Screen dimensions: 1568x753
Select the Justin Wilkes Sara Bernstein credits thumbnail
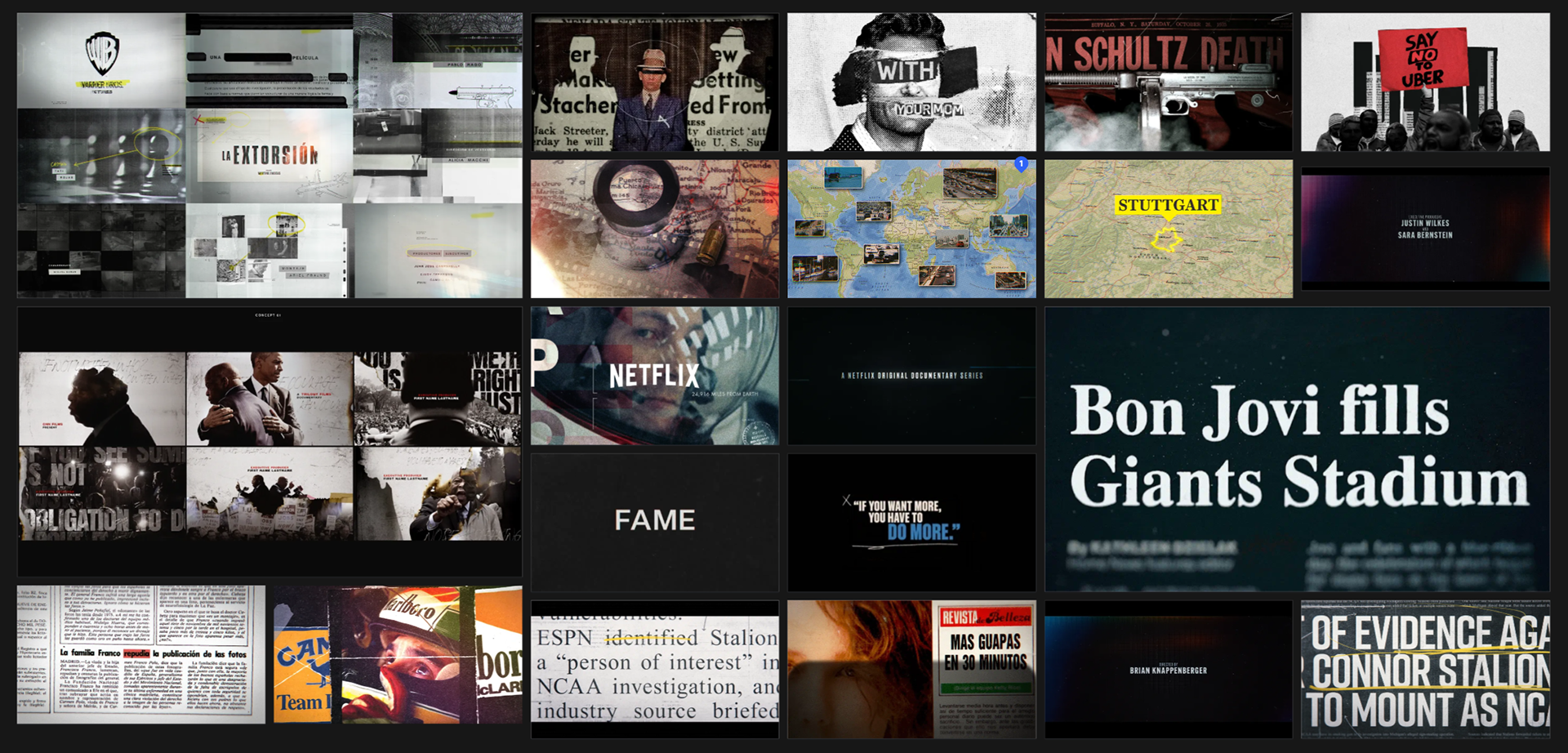[x=1425, y=229]
